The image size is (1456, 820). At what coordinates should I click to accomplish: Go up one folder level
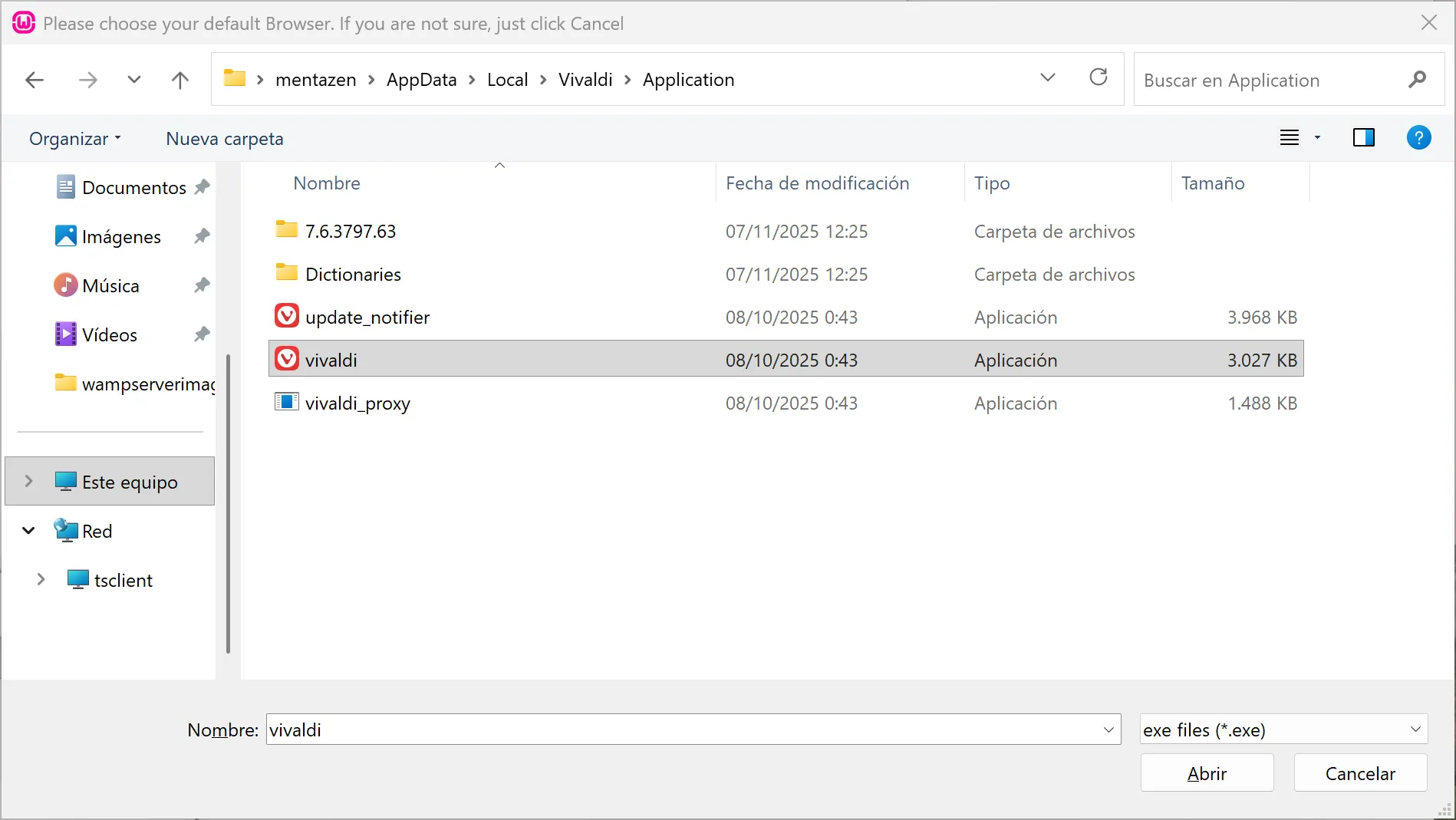coord(180,80)
